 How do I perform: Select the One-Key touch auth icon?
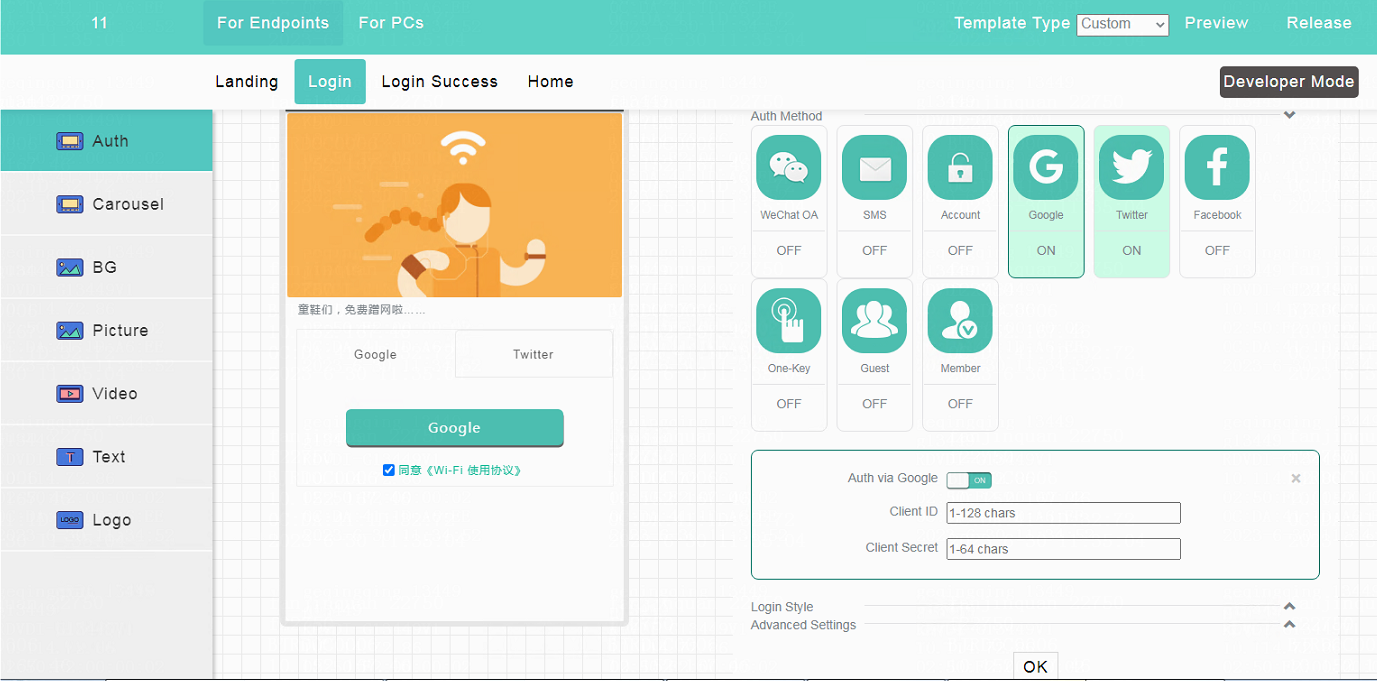(789, 321)
